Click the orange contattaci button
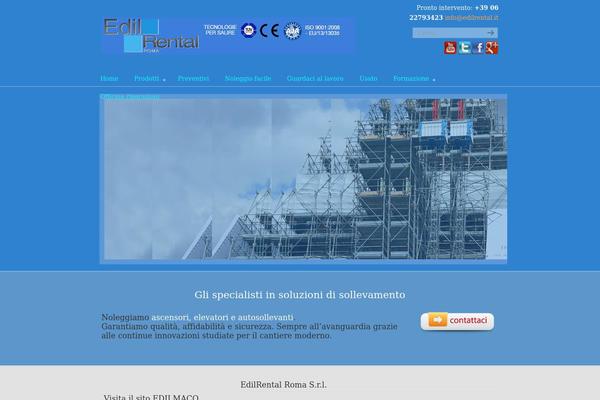The height and width of the screenshot is (400, 600). point(457,321)
